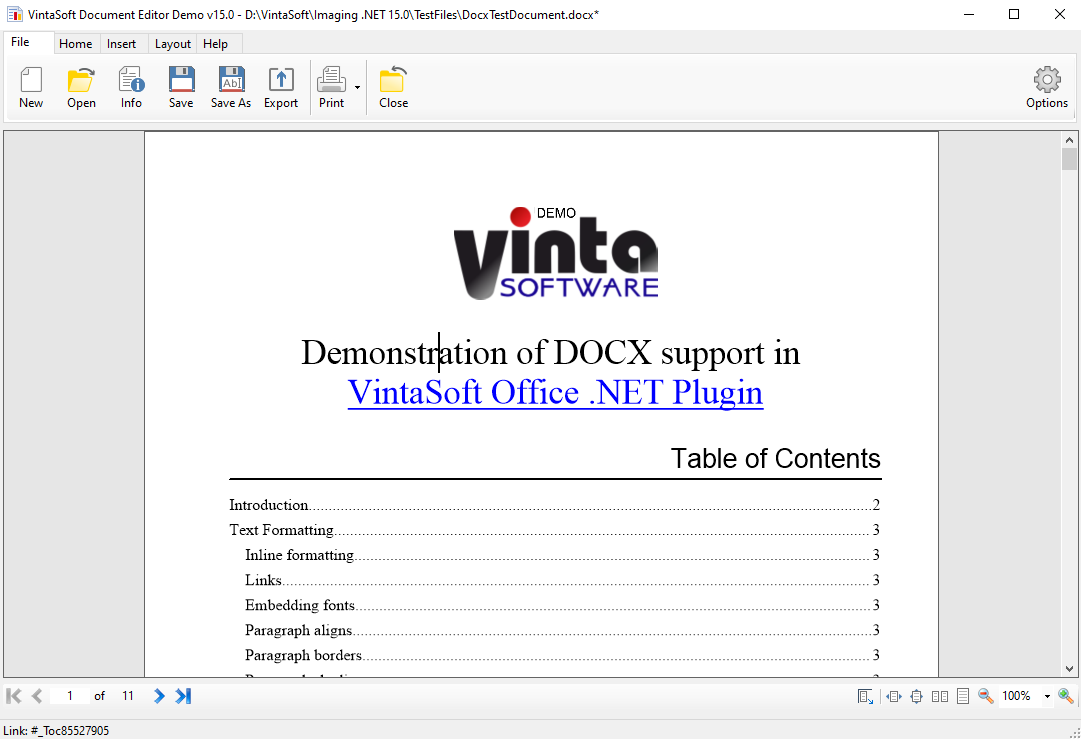Image resolution: width=1081 pixels, height=739 pixels.
Task: Open a file with the Open icon
Action: click(x=81, y=88)
